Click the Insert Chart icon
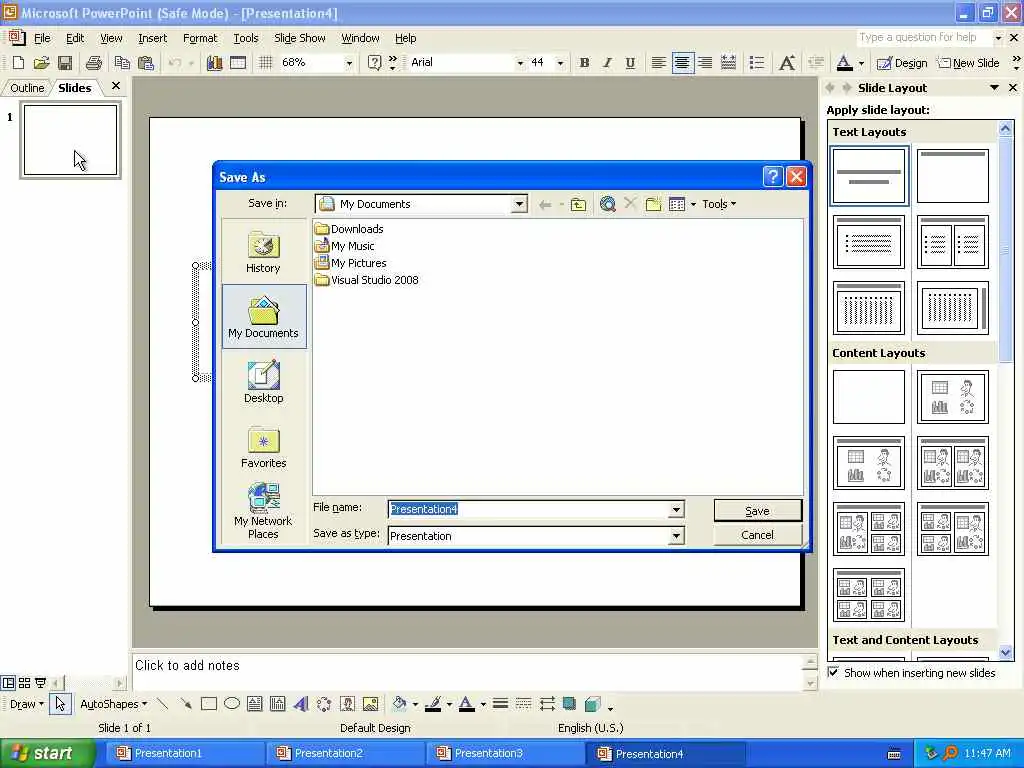Viewport: 1024px width, 768px height. pos(214,63)
